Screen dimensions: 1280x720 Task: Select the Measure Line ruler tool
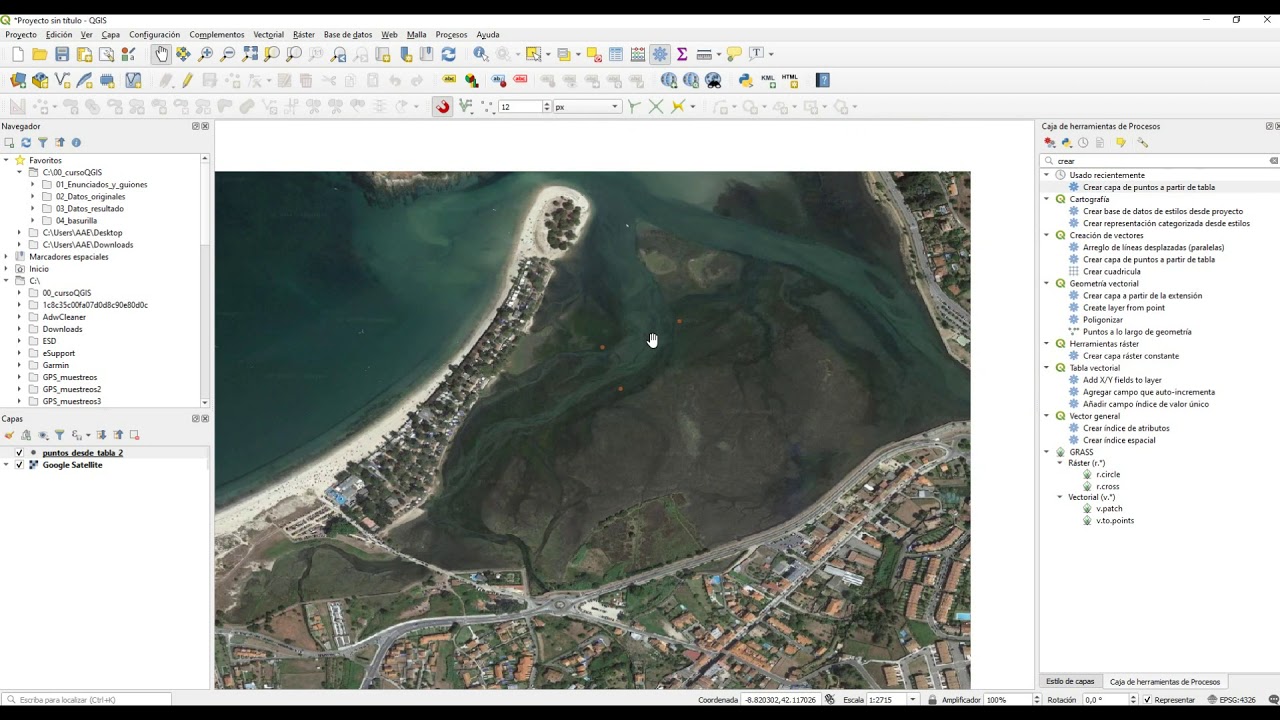[x=704, y=54]
